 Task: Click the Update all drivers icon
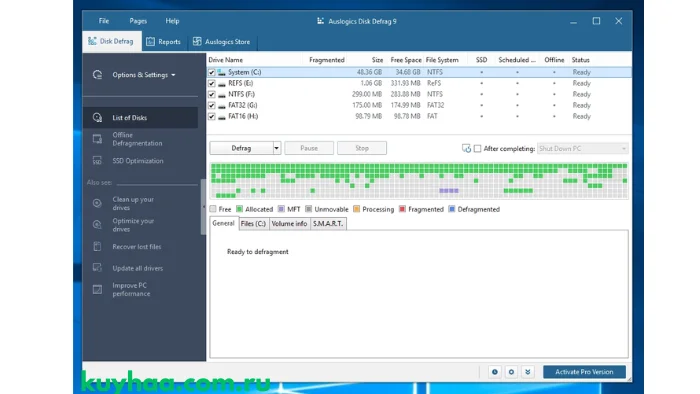coord(97,268)
